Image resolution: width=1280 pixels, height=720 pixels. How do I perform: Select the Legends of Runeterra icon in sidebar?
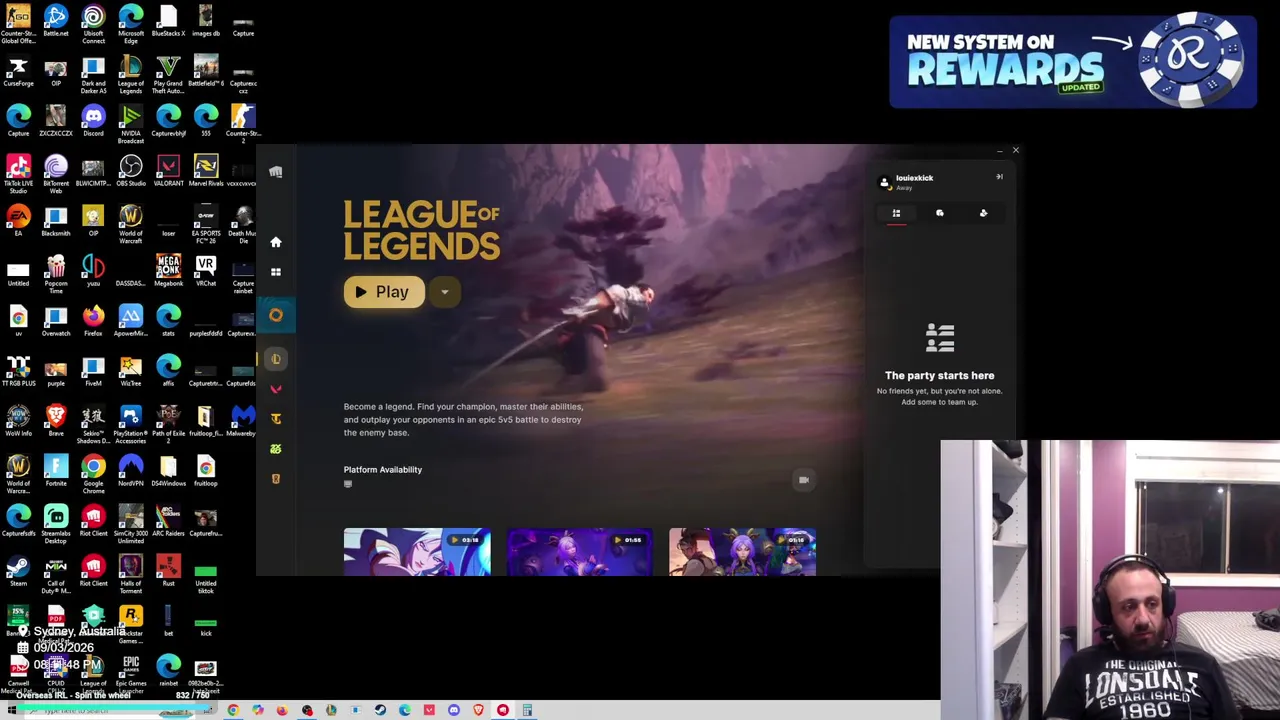276,479
